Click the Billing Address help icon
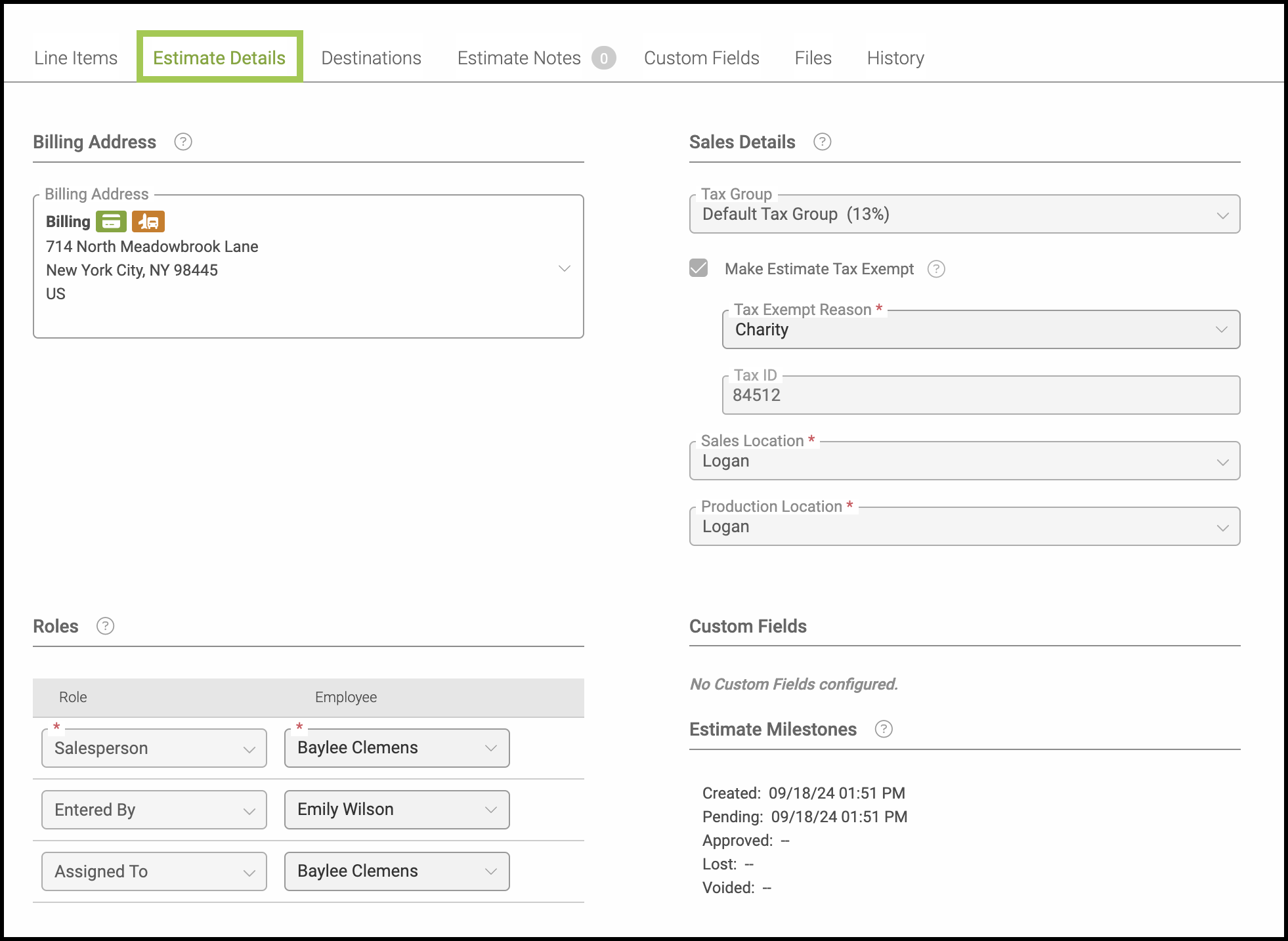Screen dimensions: 1288x941 (x=183, y=142)
